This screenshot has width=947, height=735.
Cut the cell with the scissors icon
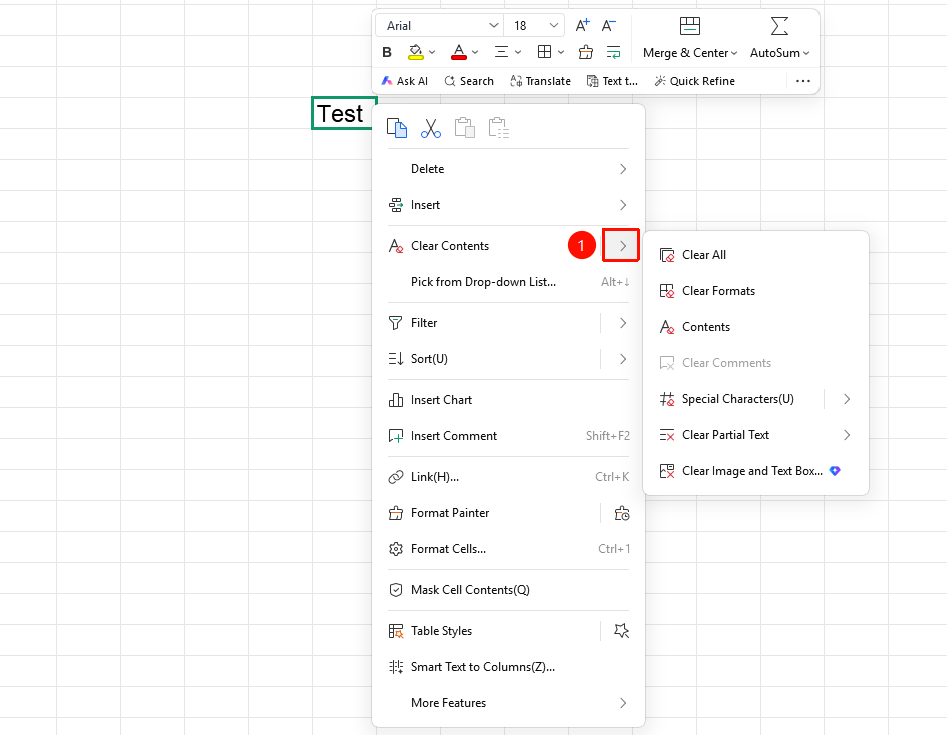[x=431, y=128]
